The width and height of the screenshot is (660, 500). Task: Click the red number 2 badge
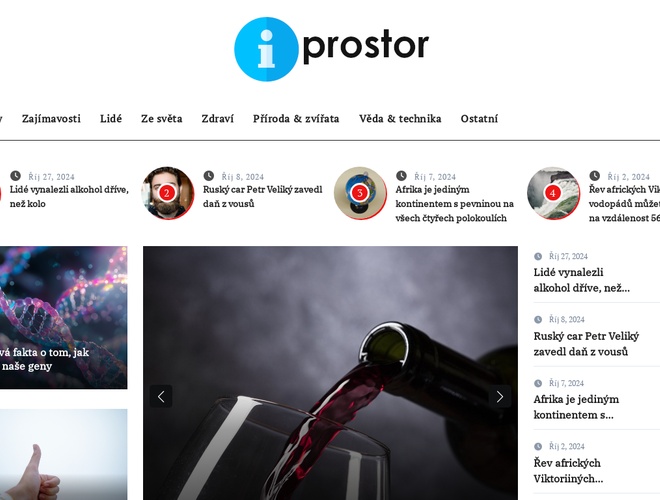click(167, 193)
